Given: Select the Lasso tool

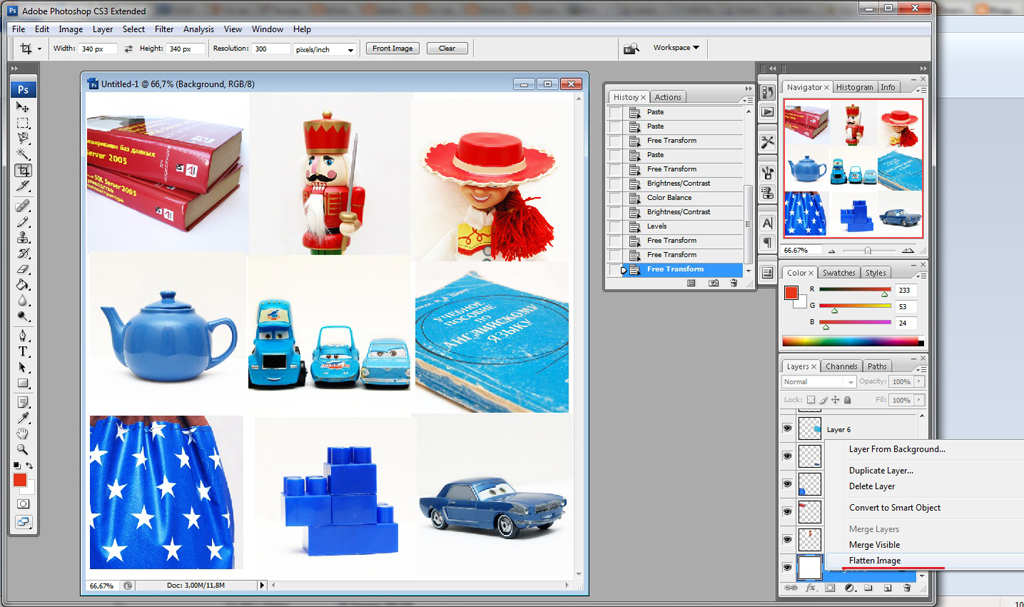Looking at the screenshot, I should tap(23, 139).
